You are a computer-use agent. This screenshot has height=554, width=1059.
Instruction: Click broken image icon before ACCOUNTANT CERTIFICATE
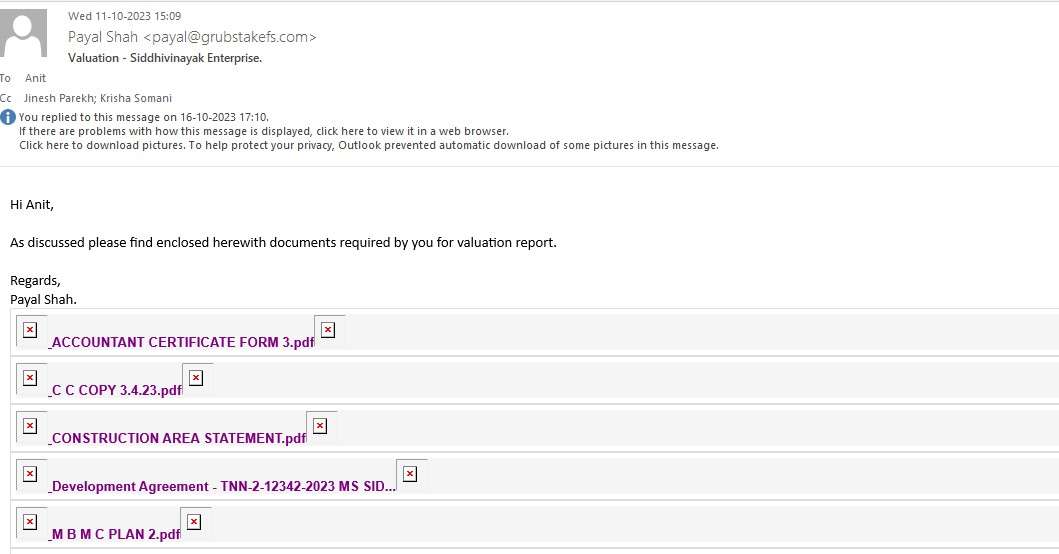(x=30, y=330)
